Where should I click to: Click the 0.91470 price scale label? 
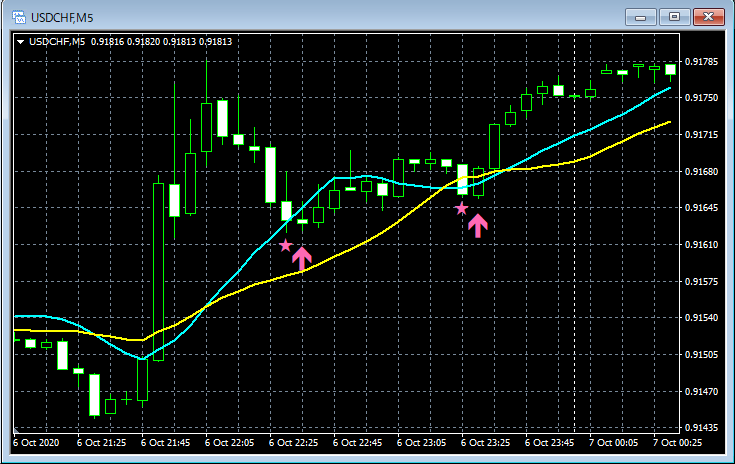click(701, 391)
